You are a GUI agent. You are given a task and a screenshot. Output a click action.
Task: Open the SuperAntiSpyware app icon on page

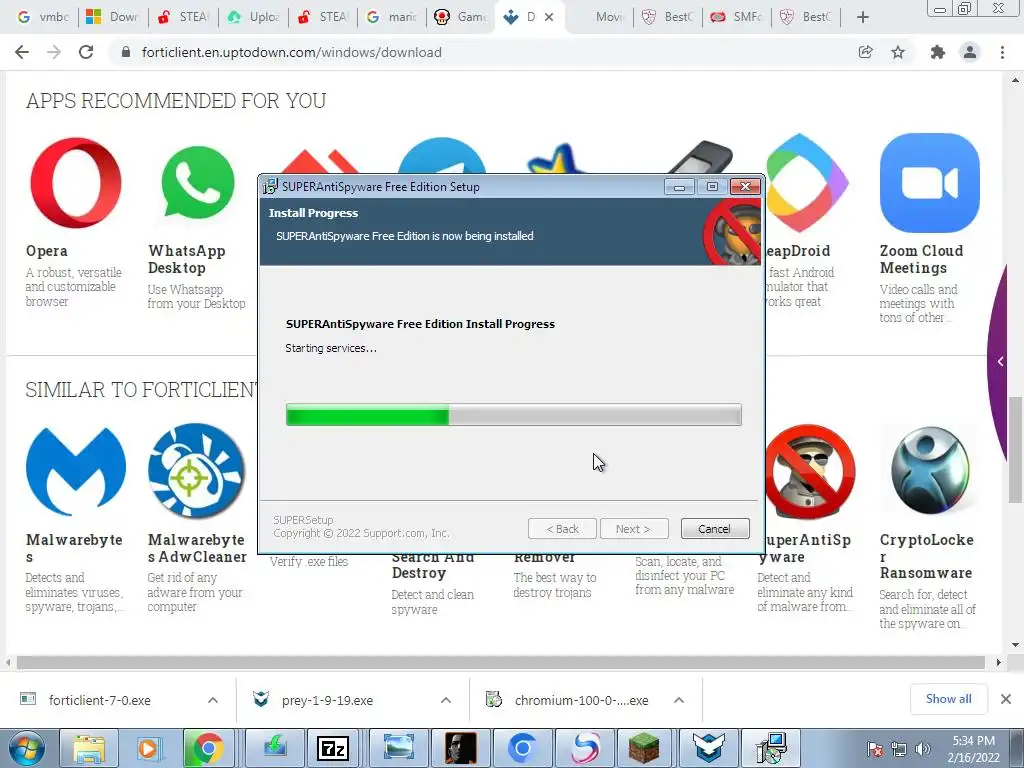pos(810,472)
